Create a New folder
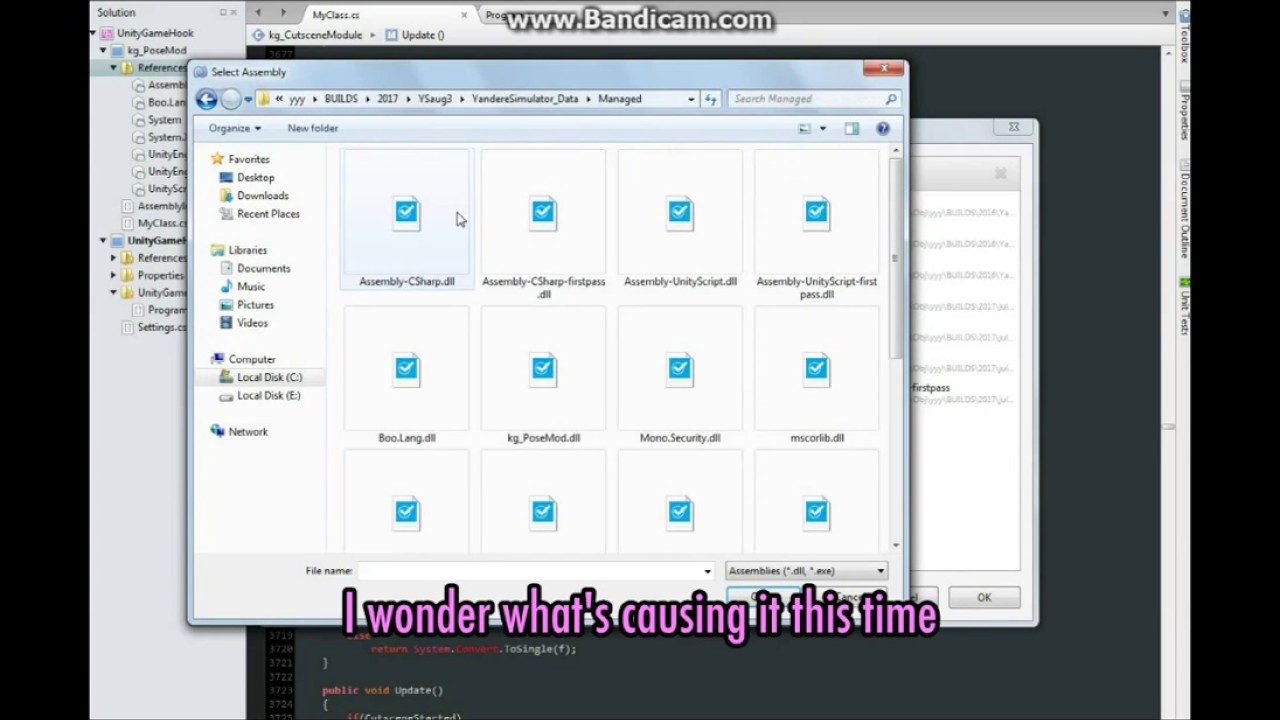This screenshot has height=720, width=1280. (313, 128)
